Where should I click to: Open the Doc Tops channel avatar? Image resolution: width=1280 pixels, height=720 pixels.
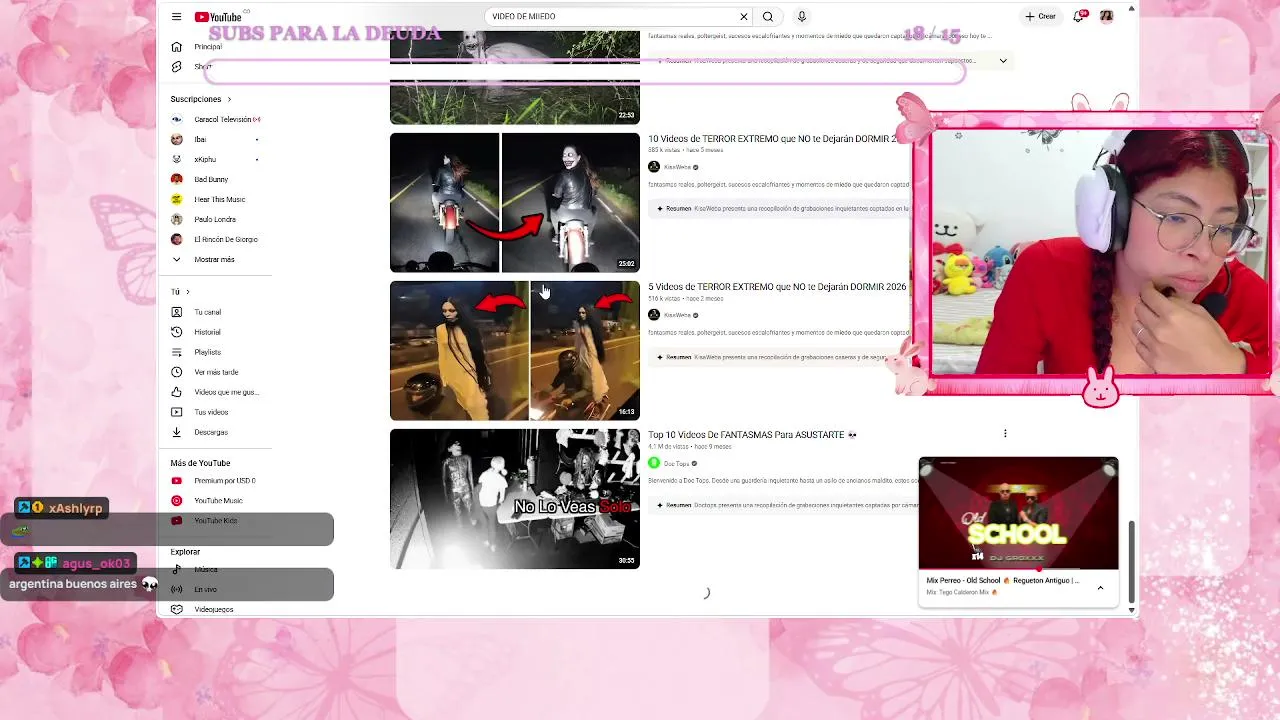[x=654, y=463]
